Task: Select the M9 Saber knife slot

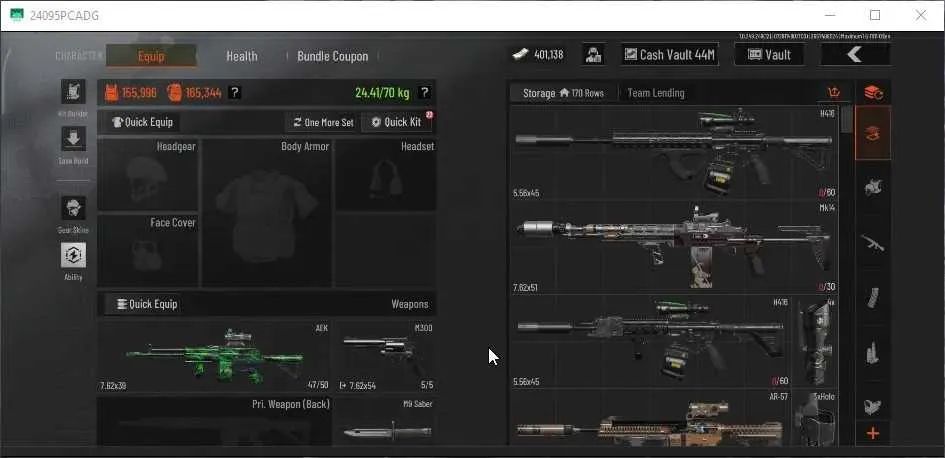Action: coord(385,422)
